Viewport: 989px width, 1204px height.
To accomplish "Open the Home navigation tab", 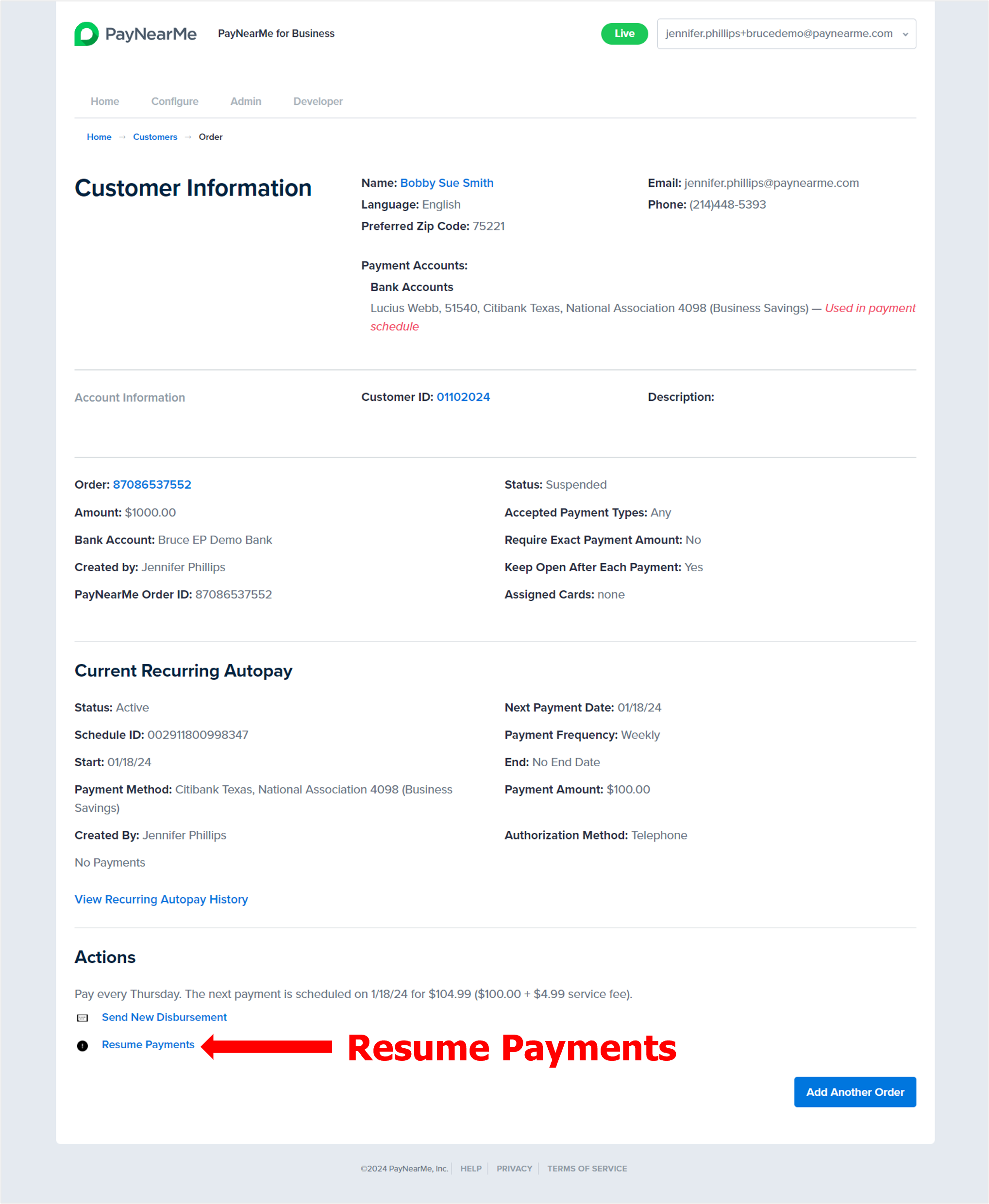I will 105,101.
